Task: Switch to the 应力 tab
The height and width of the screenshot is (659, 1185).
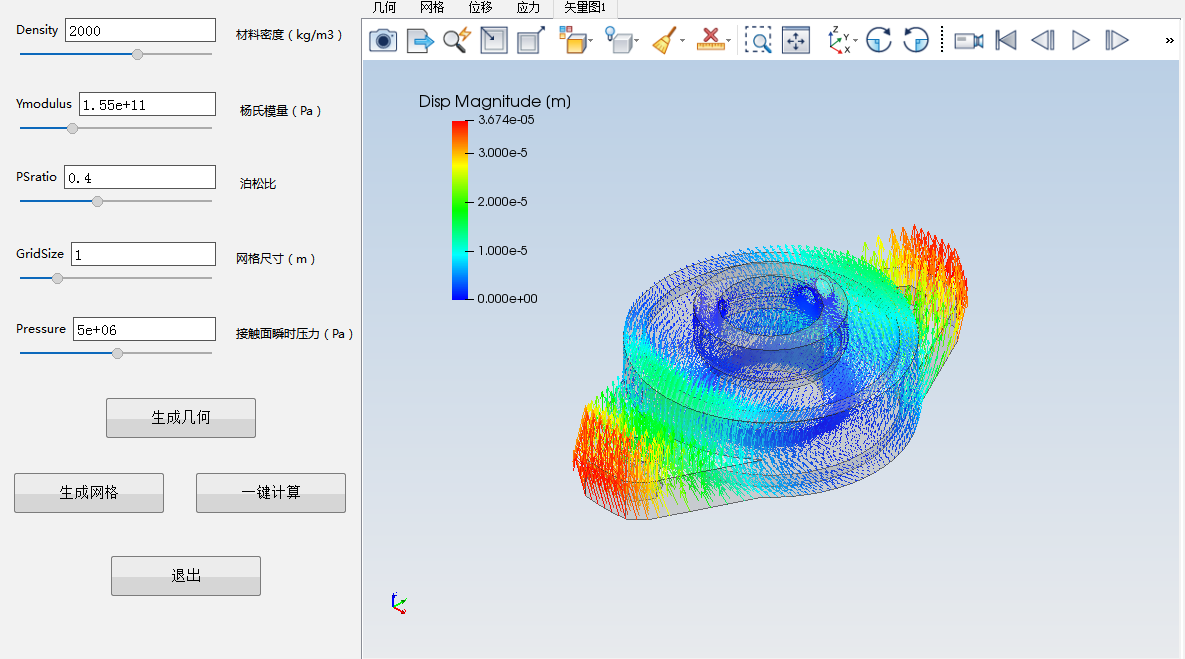Action: click(528, 8)
